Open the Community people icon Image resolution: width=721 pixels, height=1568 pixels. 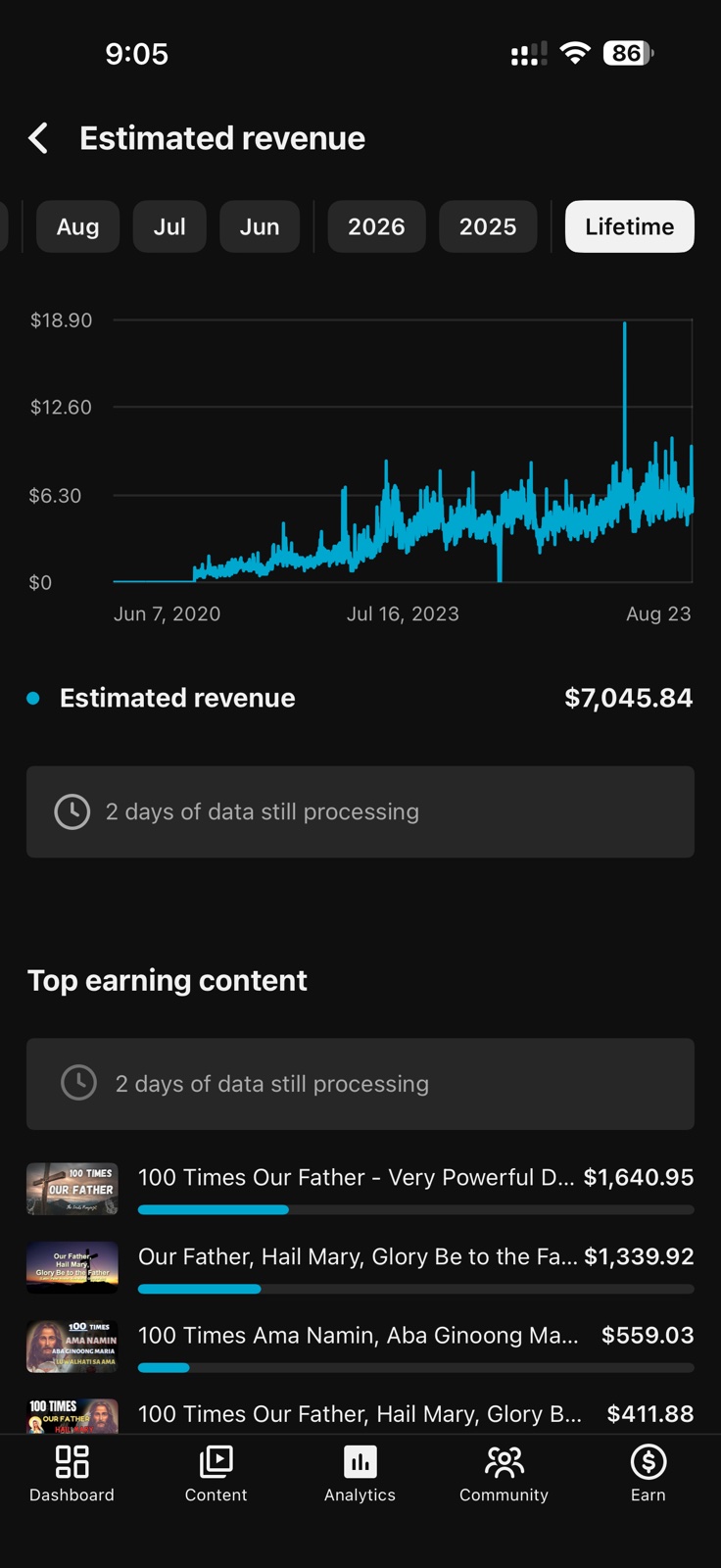click(x=504, y=1461)
